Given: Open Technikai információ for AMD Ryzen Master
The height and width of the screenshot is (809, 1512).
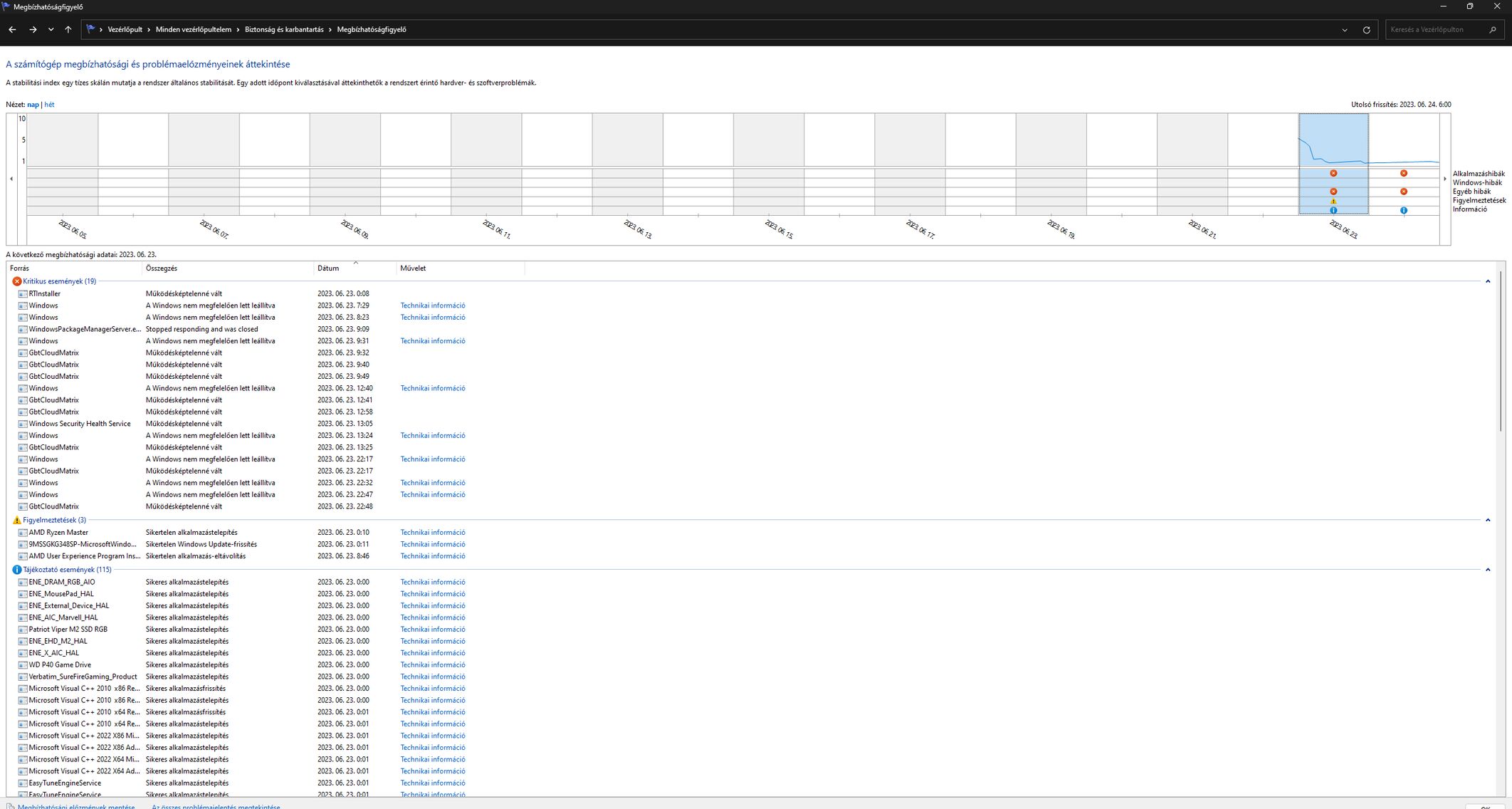Looking at the screenshot, I should pyautogui.click(x=432, y=533).
